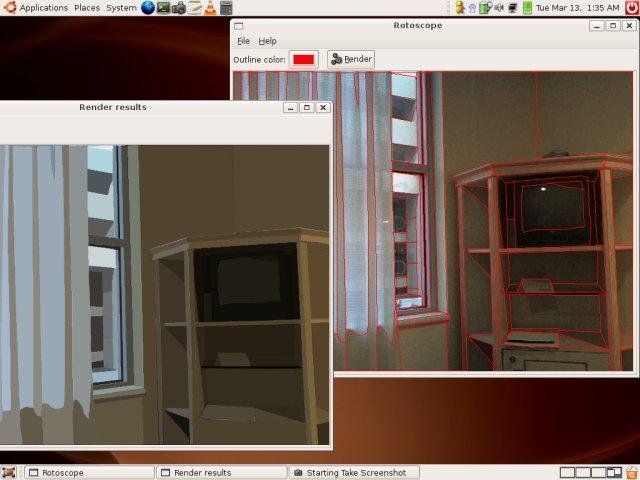Image resolution: width=640 pixels, height=480 pixels.
Task: Maximize the Render results window
Action: click(x=307, y=108)
